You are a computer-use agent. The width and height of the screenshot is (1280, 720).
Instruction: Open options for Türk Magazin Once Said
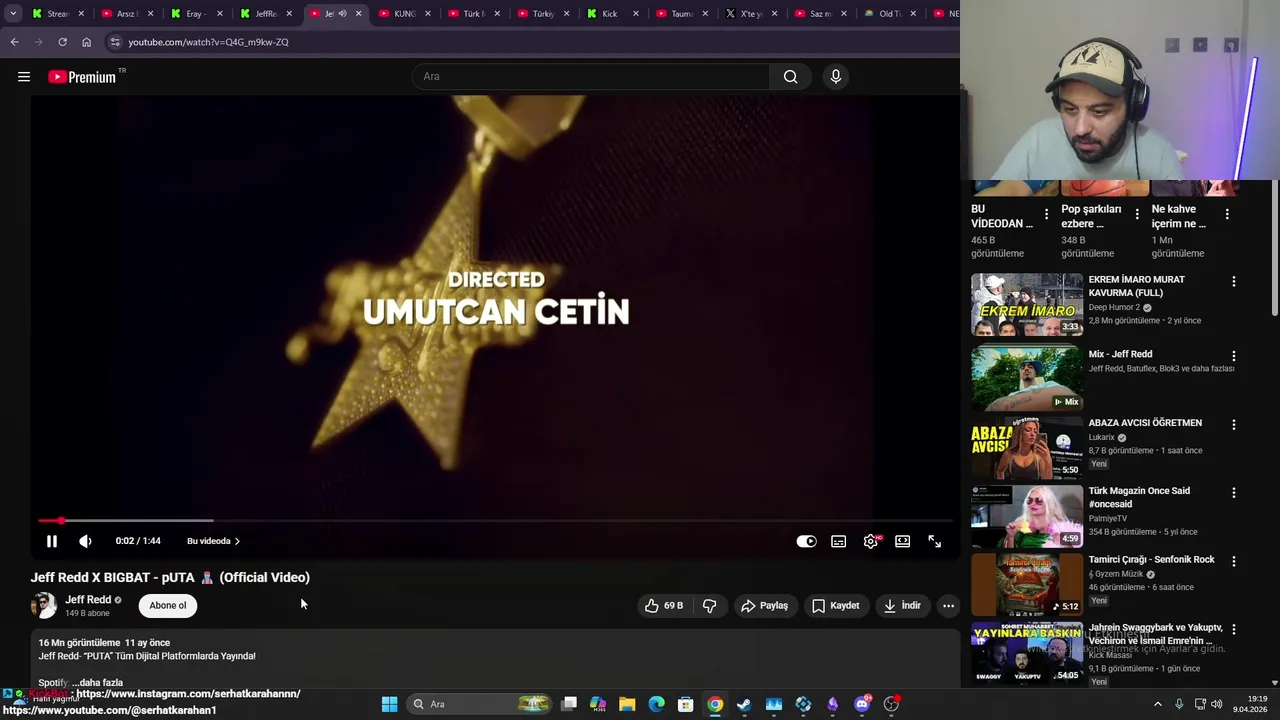click(1233, 493)
